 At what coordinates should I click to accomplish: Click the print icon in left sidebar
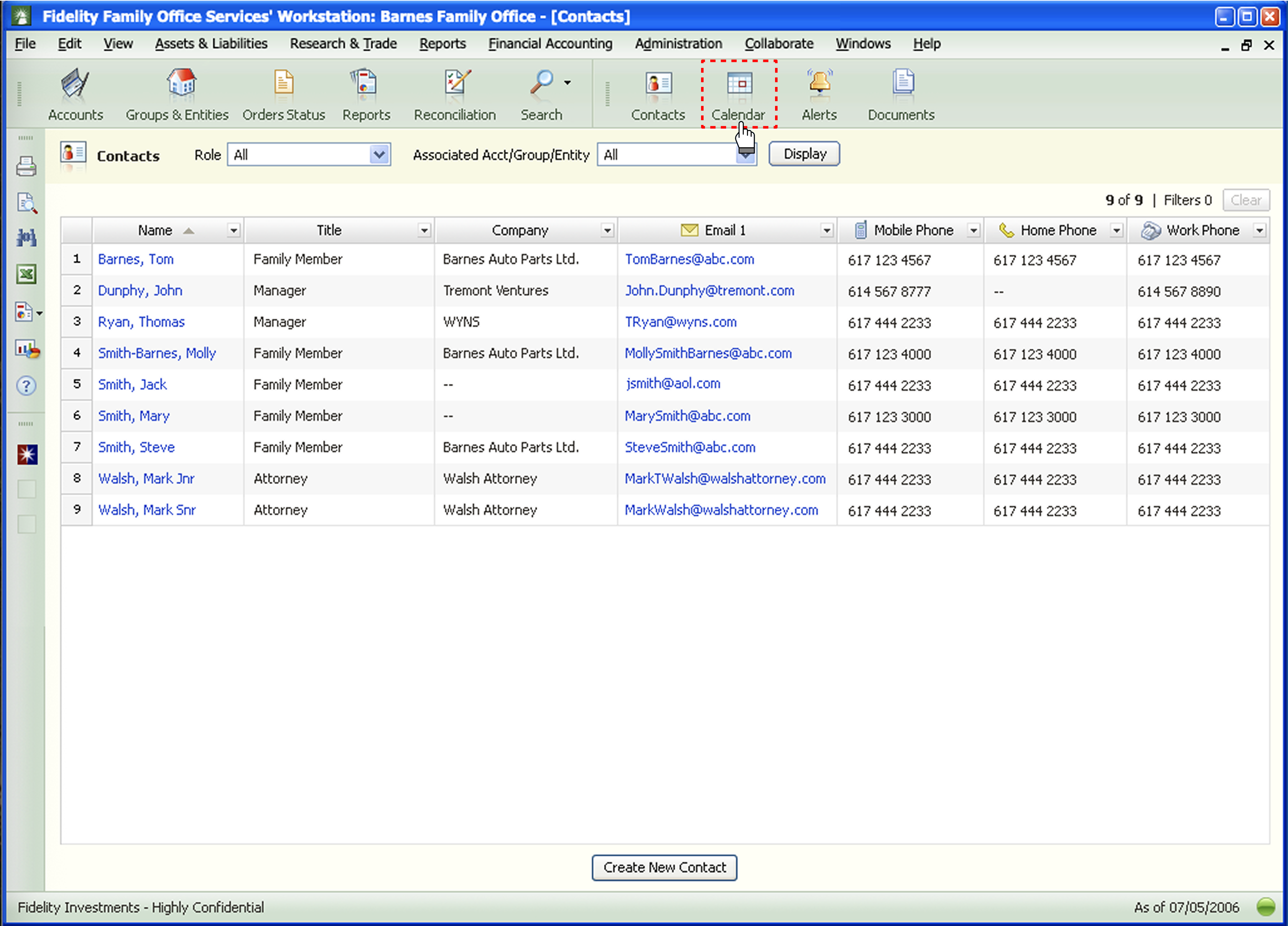(26, 166)
